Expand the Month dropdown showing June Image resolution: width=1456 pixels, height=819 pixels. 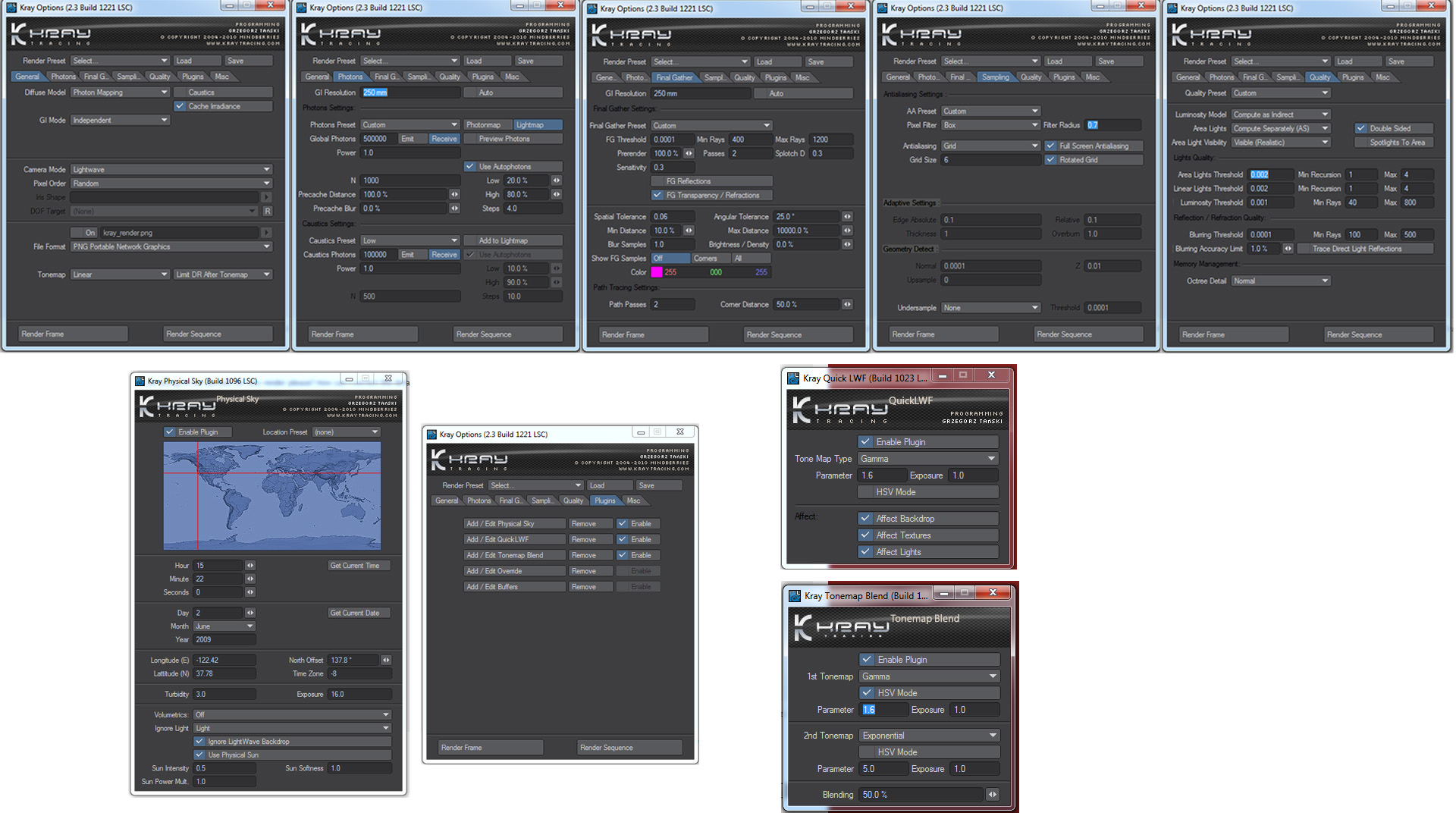[224, 626]
